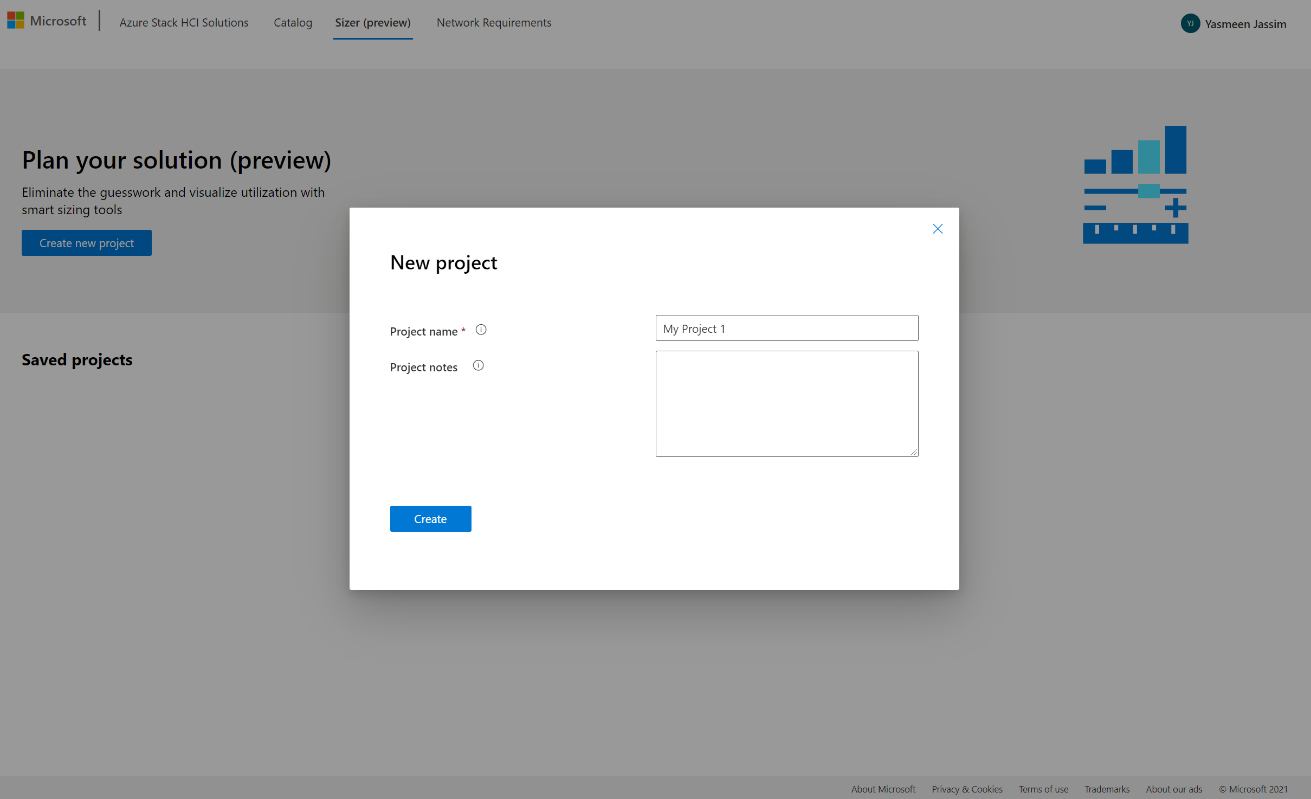Open the Privacy & Cookies link
Screen dimensions: 1311x799
click(x=967, y=789)
